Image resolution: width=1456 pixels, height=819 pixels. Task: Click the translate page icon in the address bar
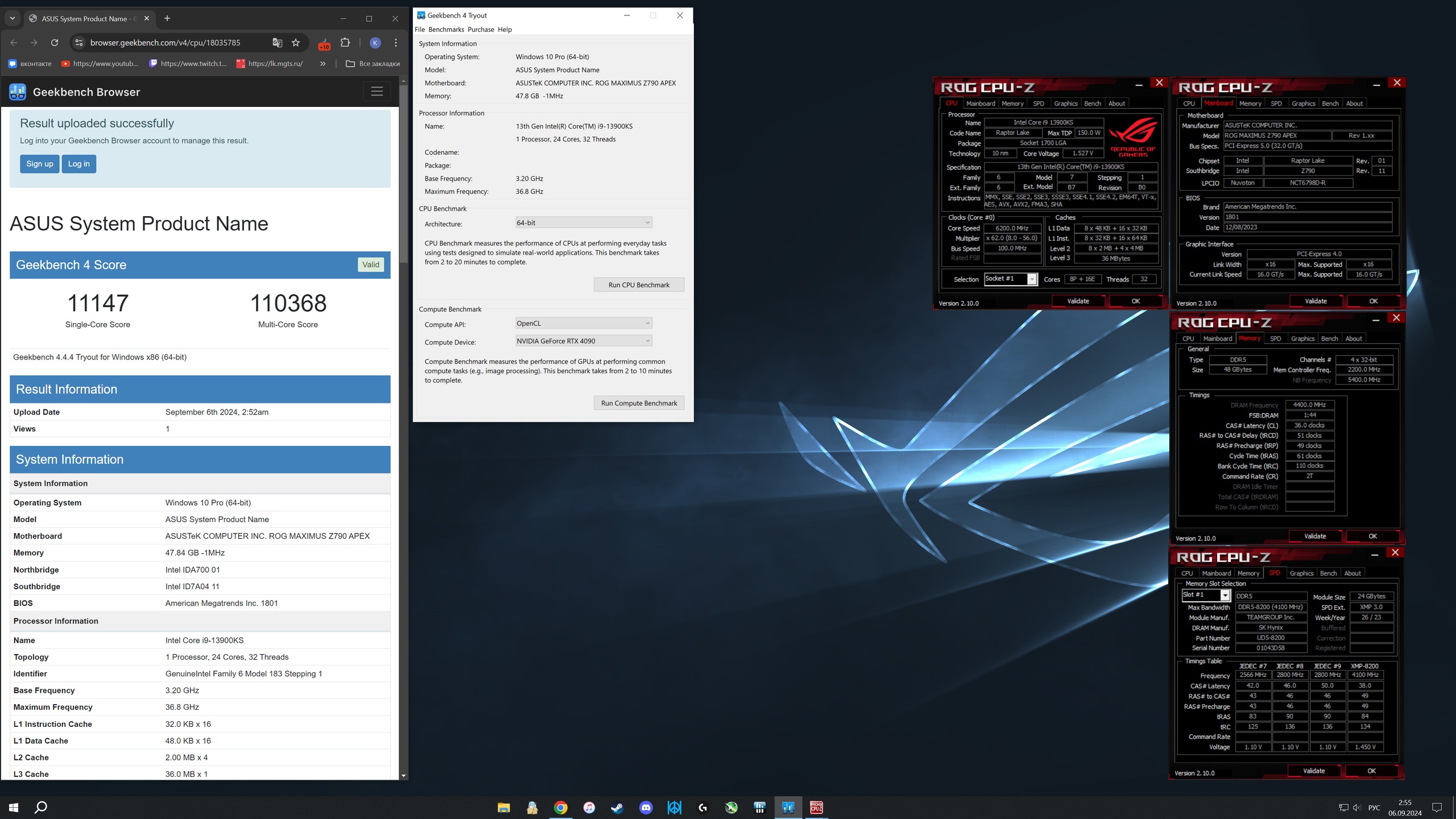(278, 43)
